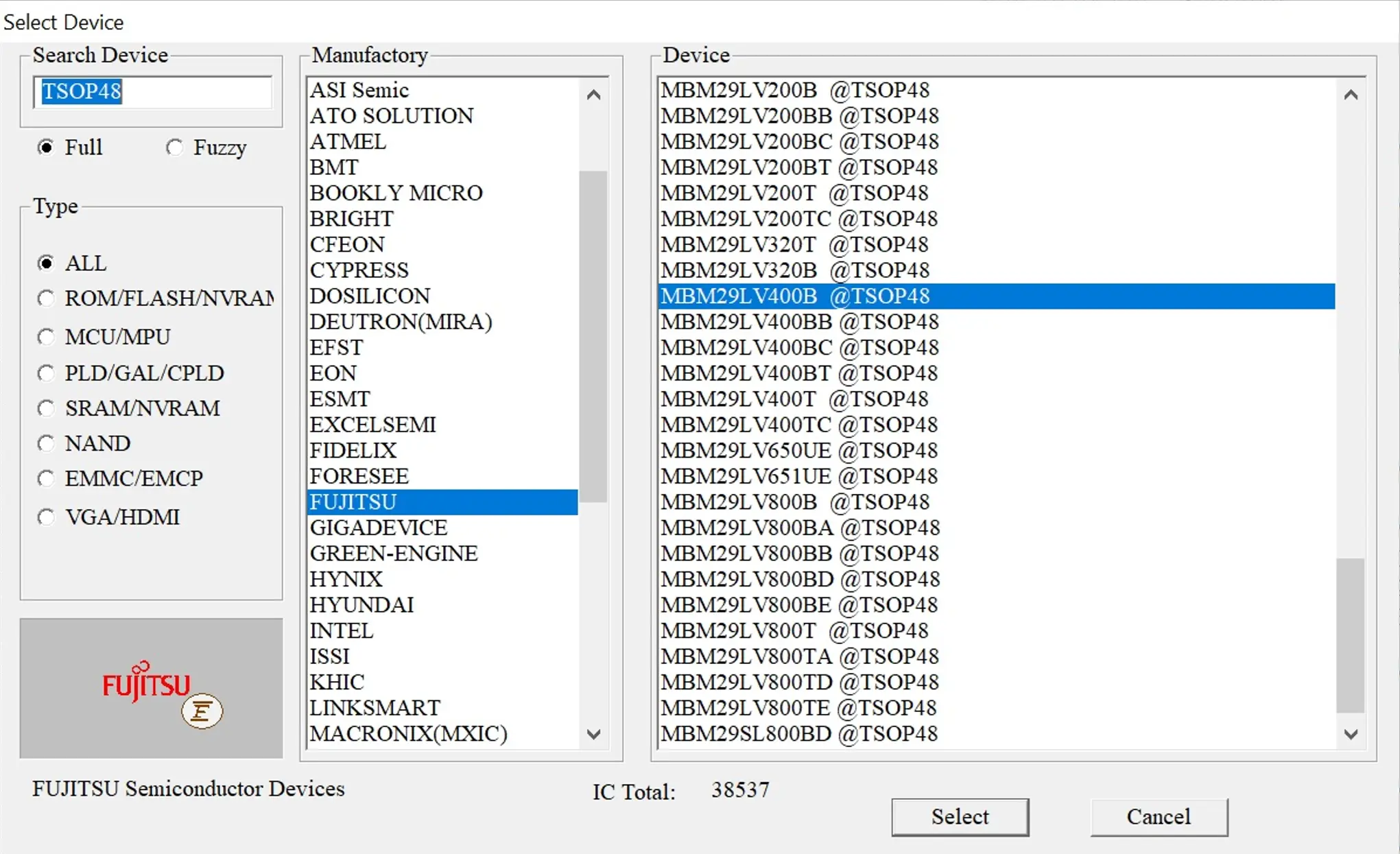Choose MCU/MPU device type
This screenshot has height=854, width=1400.
click(x=46, y=337)
